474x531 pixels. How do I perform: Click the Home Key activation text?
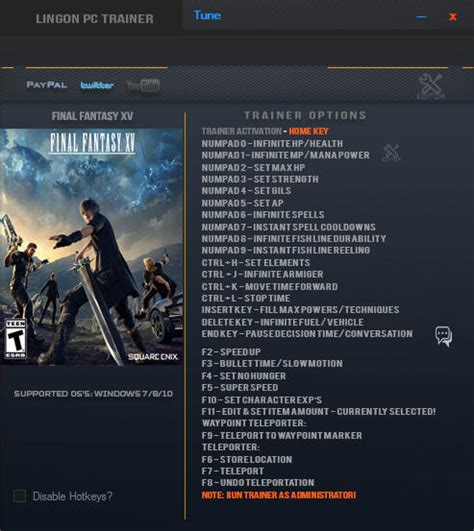(308, 131)
